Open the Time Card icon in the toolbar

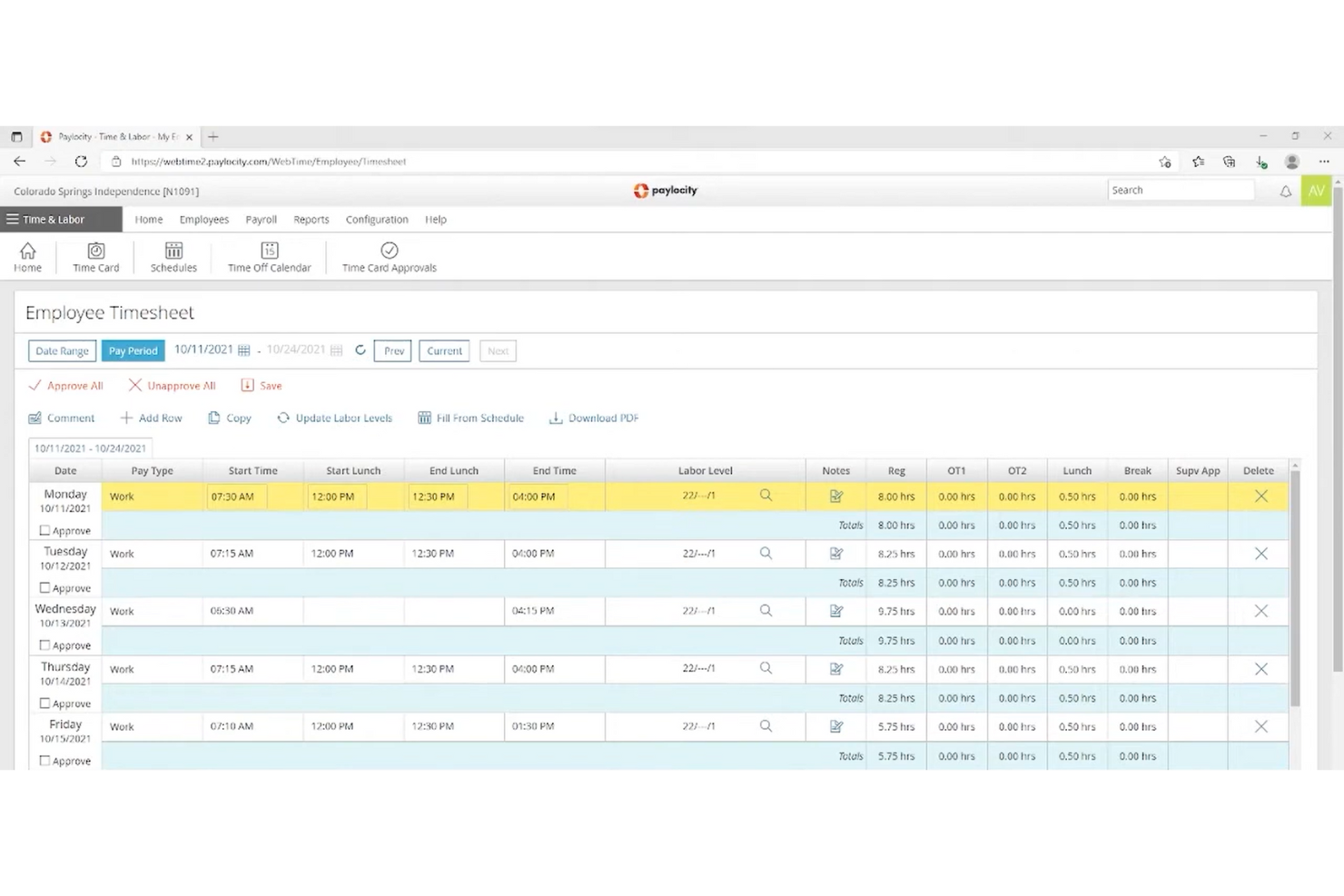click(x=95, y=257)
